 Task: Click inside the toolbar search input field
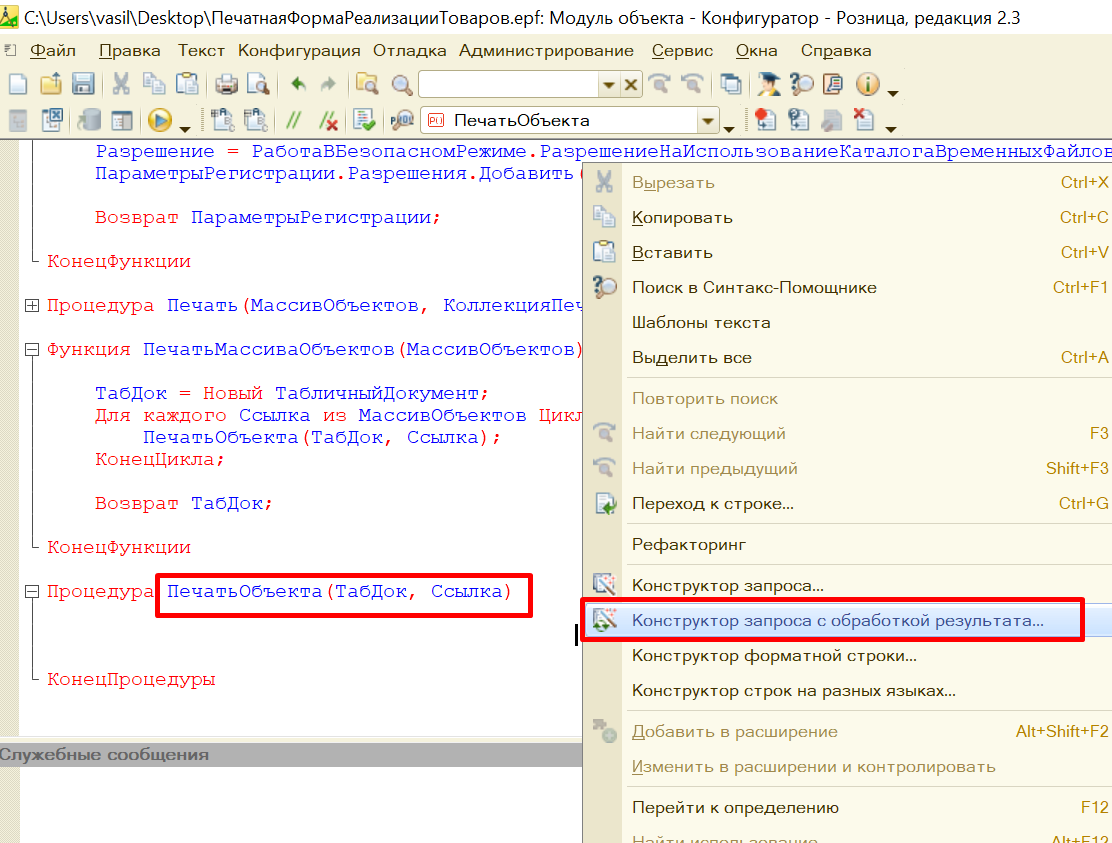coord(508,85)
